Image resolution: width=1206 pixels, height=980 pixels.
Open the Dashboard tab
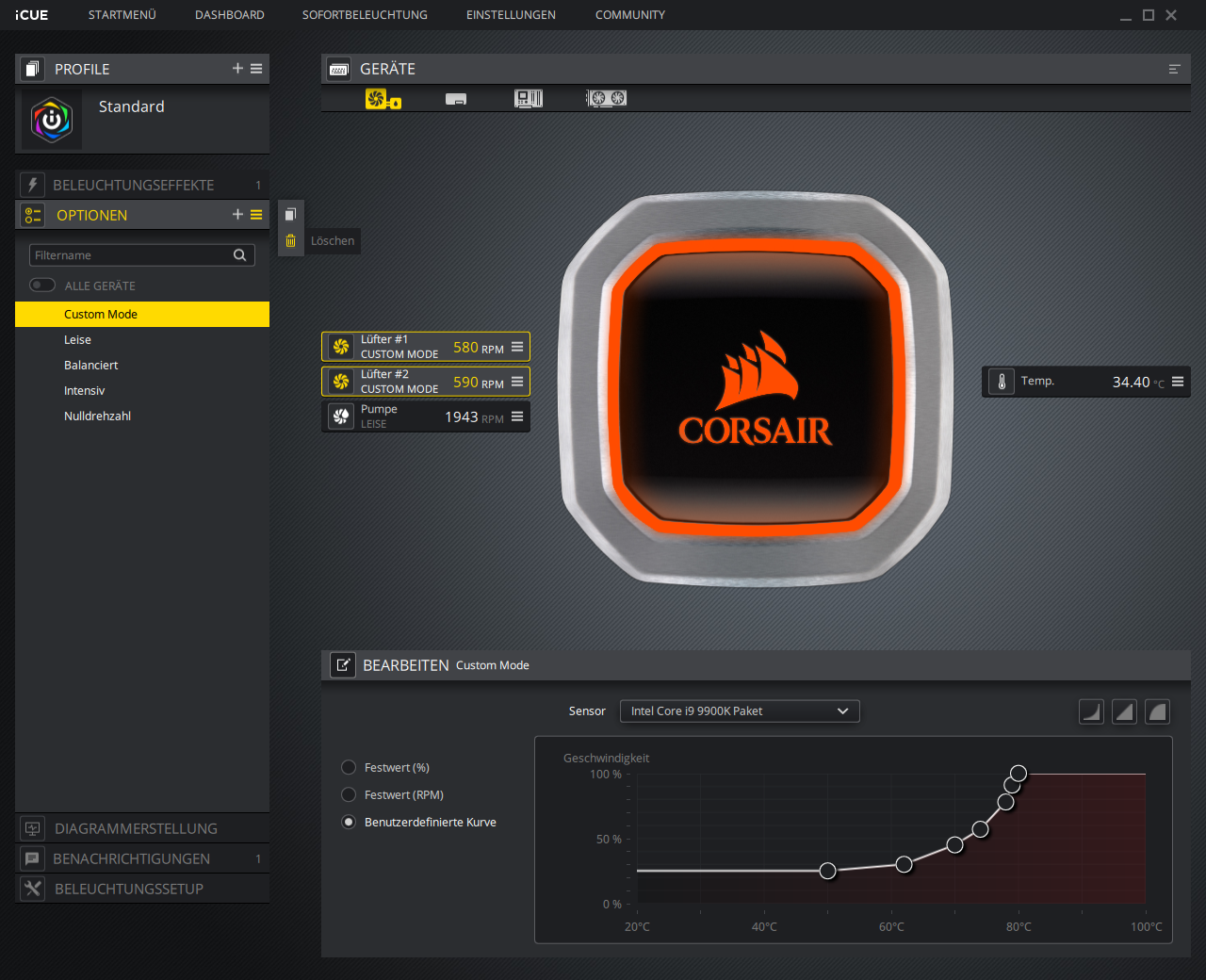pyautogui.click(x=230, y=15)
